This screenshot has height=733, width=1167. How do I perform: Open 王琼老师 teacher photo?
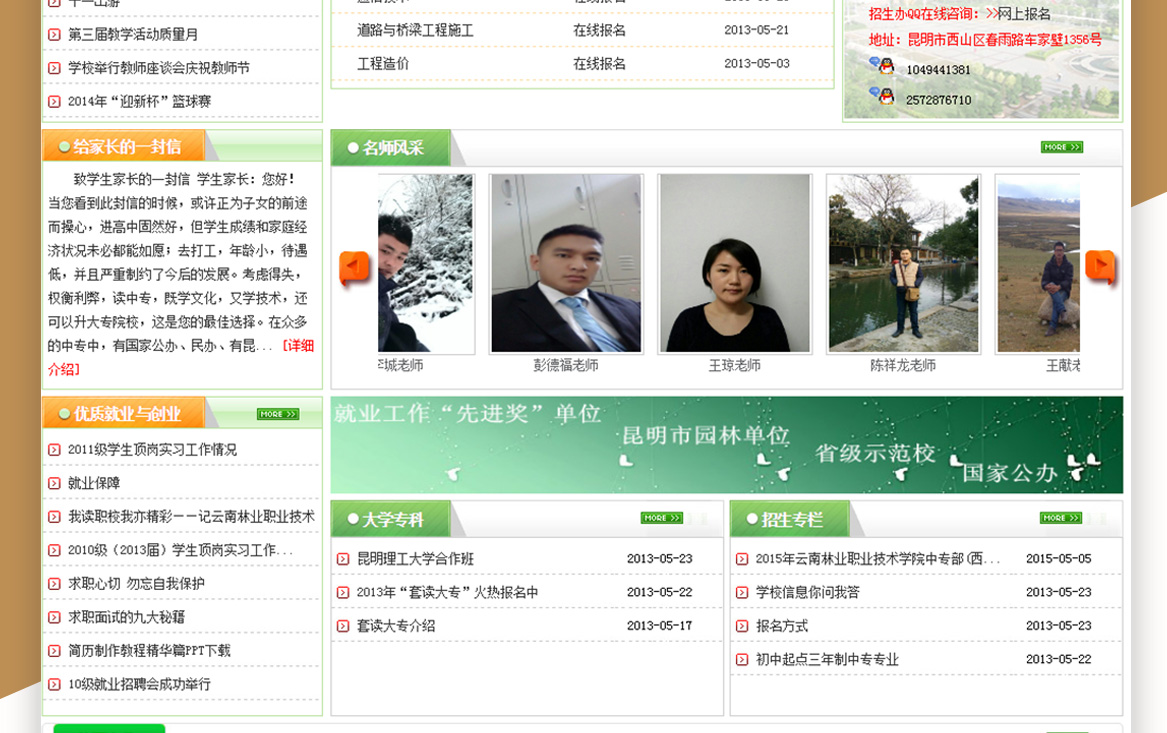click(x=734, y=264)
